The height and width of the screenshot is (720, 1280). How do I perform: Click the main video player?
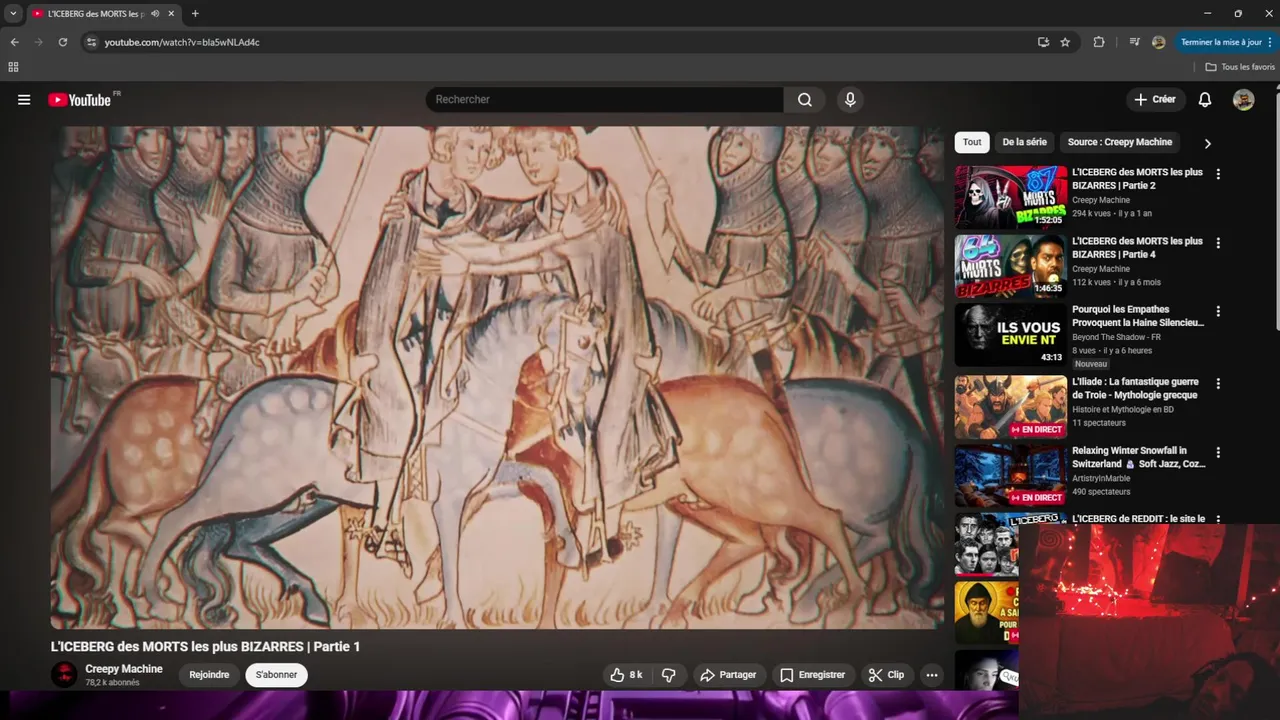pyautogui.click(x=497, y=377)
